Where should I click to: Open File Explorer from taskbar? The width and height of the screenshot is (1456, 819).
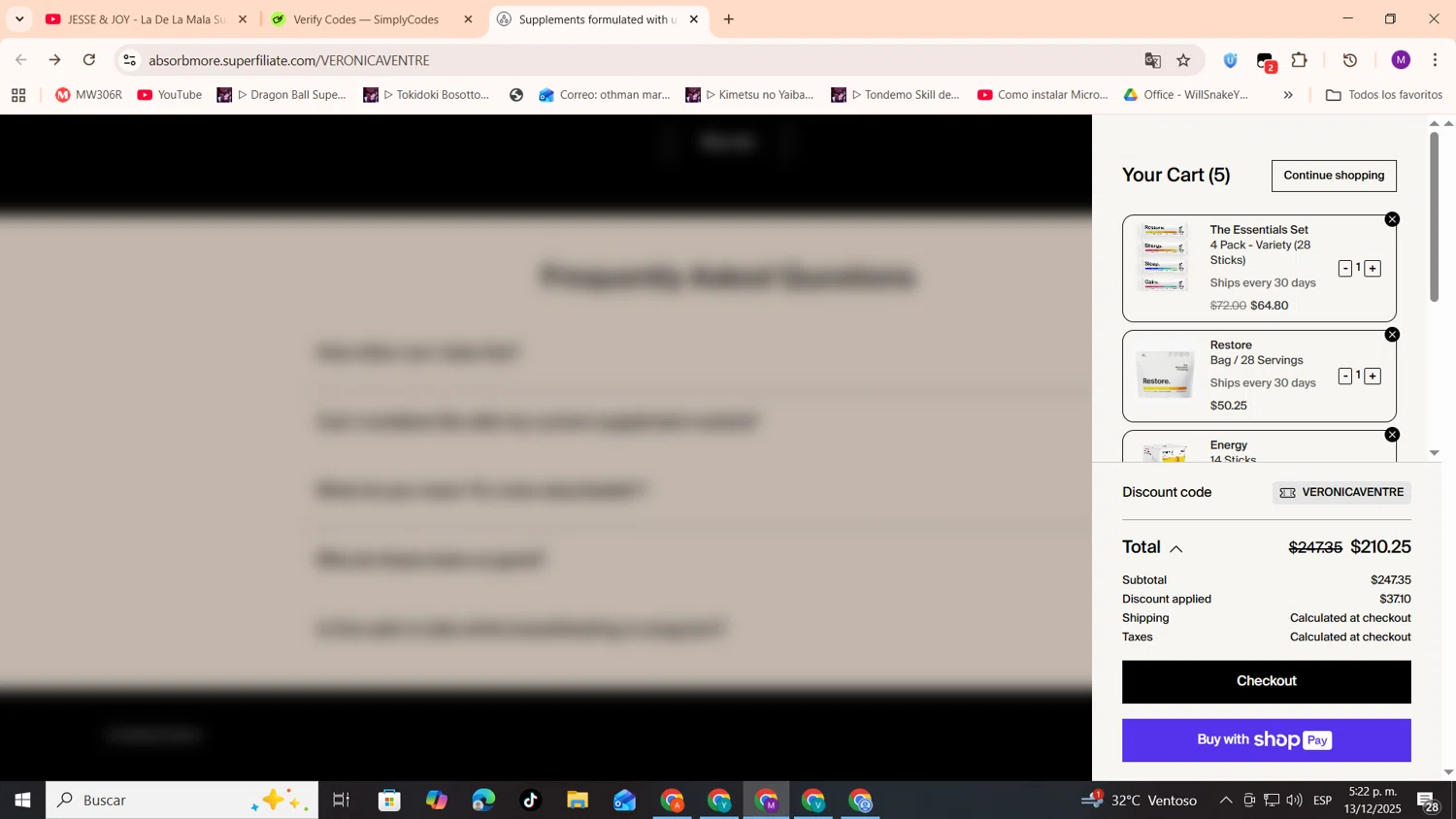point(578,801)
